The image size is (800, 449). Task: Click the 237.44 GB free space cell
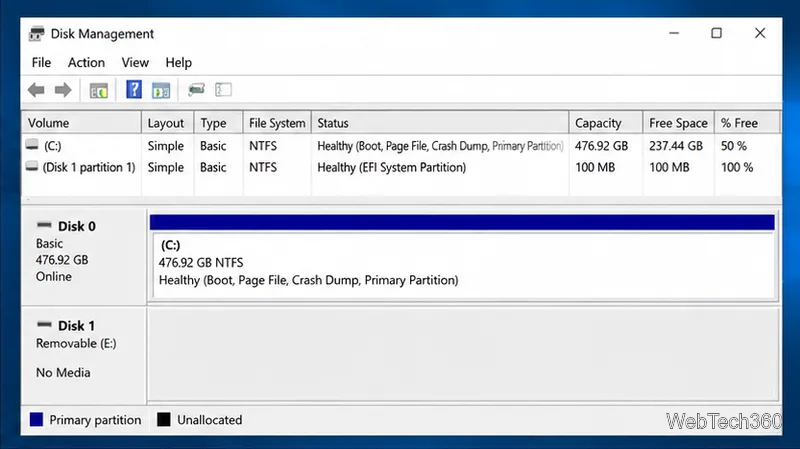click(x=676, y=146)
